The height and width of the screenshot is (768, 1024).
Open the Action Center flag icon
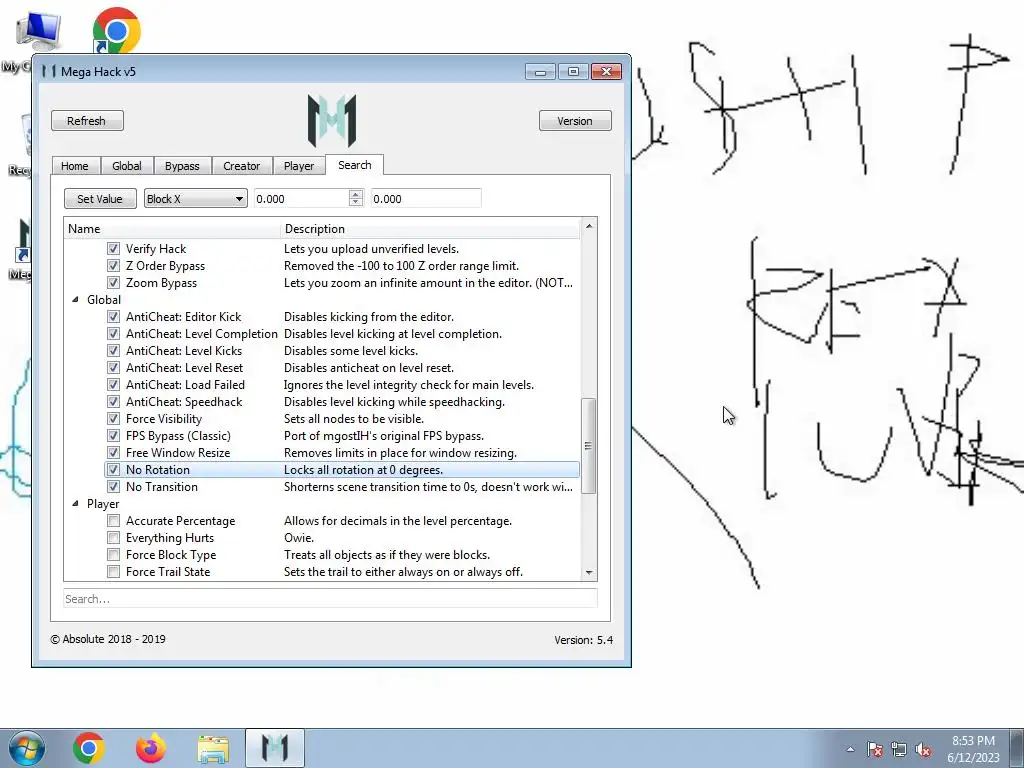click(875, 750)
